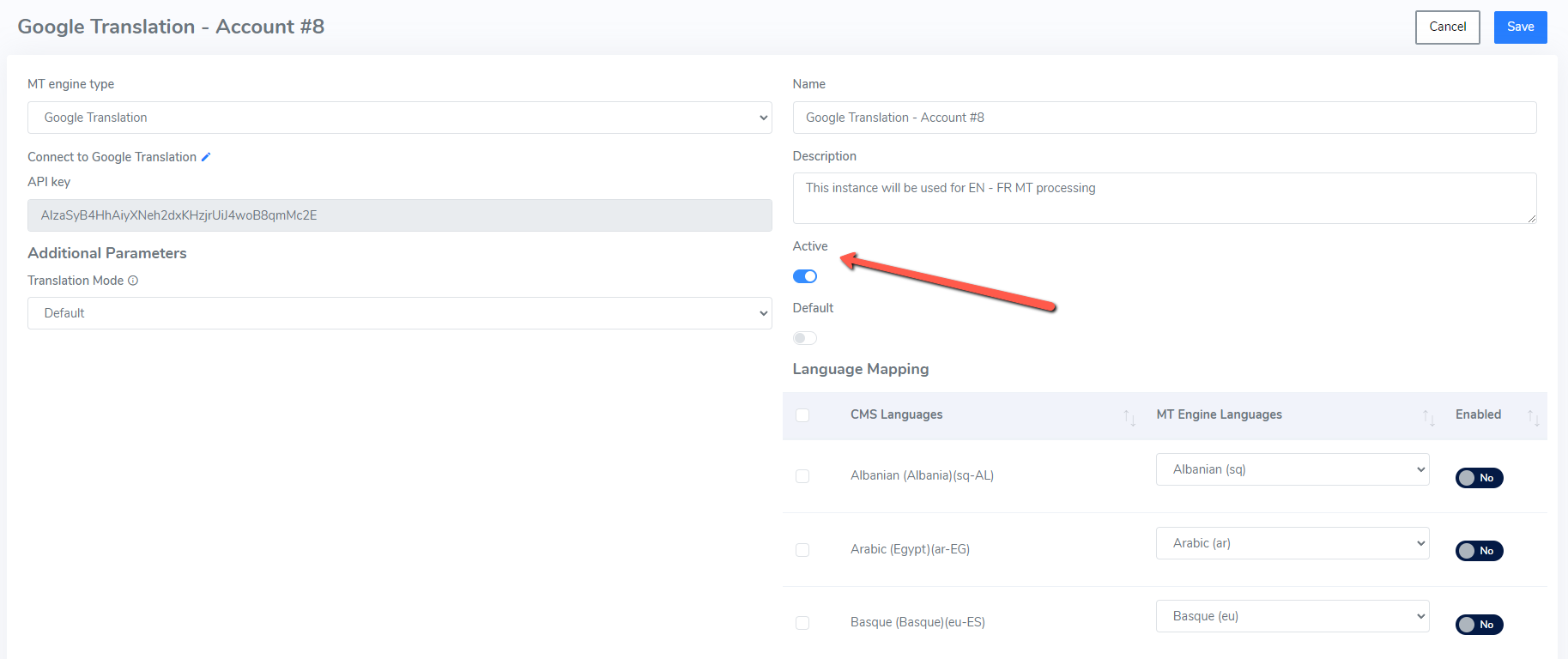Open the Basque (eu) engine language dropdown

1293,616
